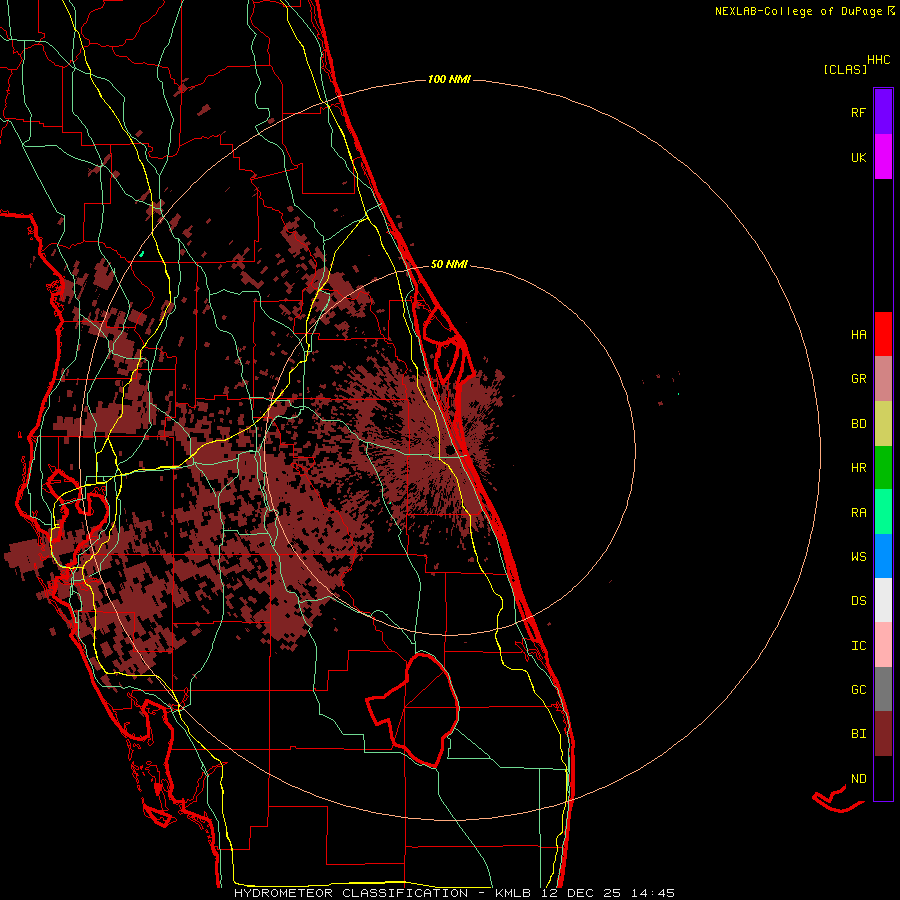
Task: Click the 14:45 timestamp
Action: (x=653, y=893)
